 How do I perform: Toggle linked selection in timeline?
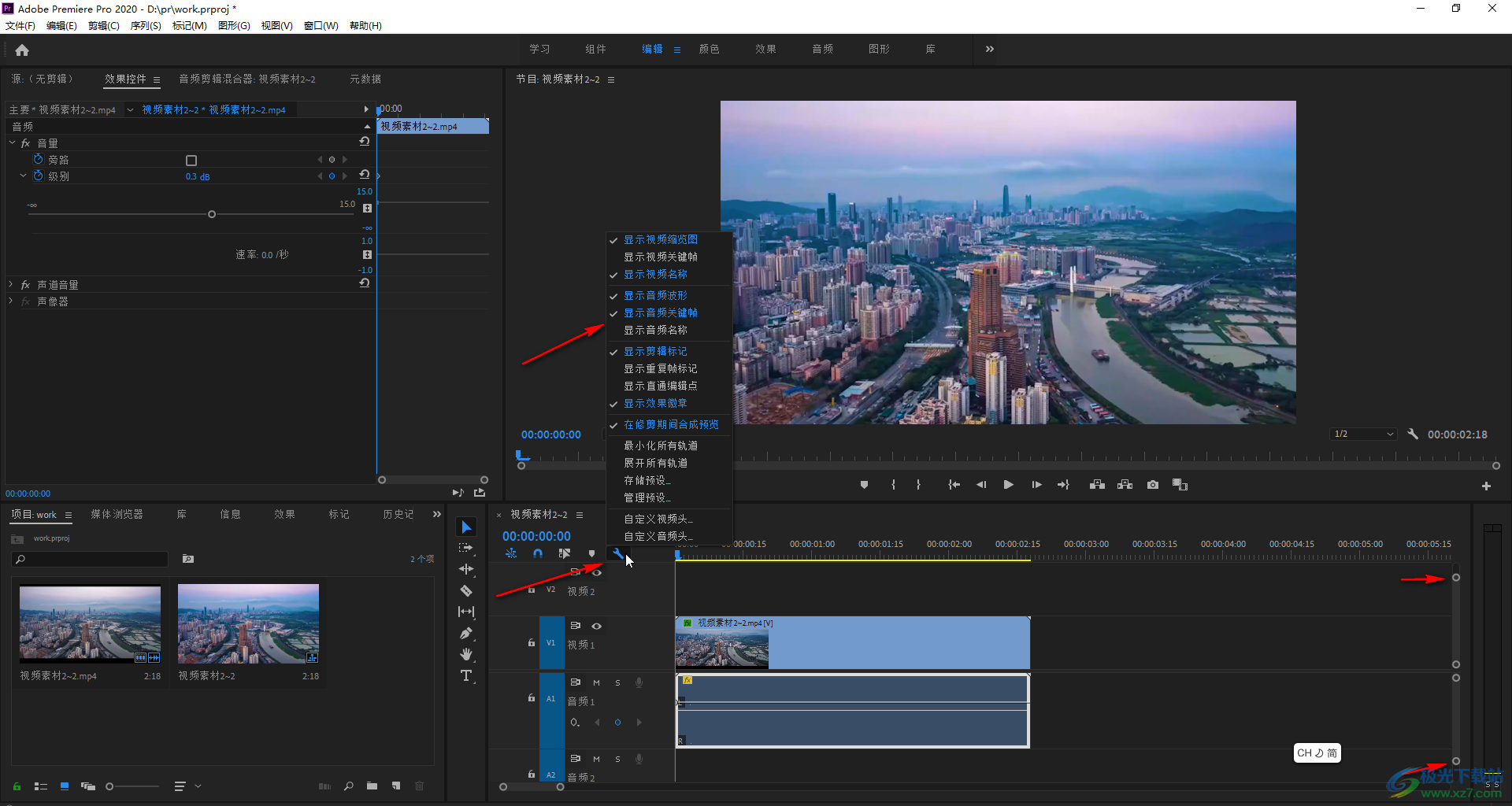pos(564,553)
